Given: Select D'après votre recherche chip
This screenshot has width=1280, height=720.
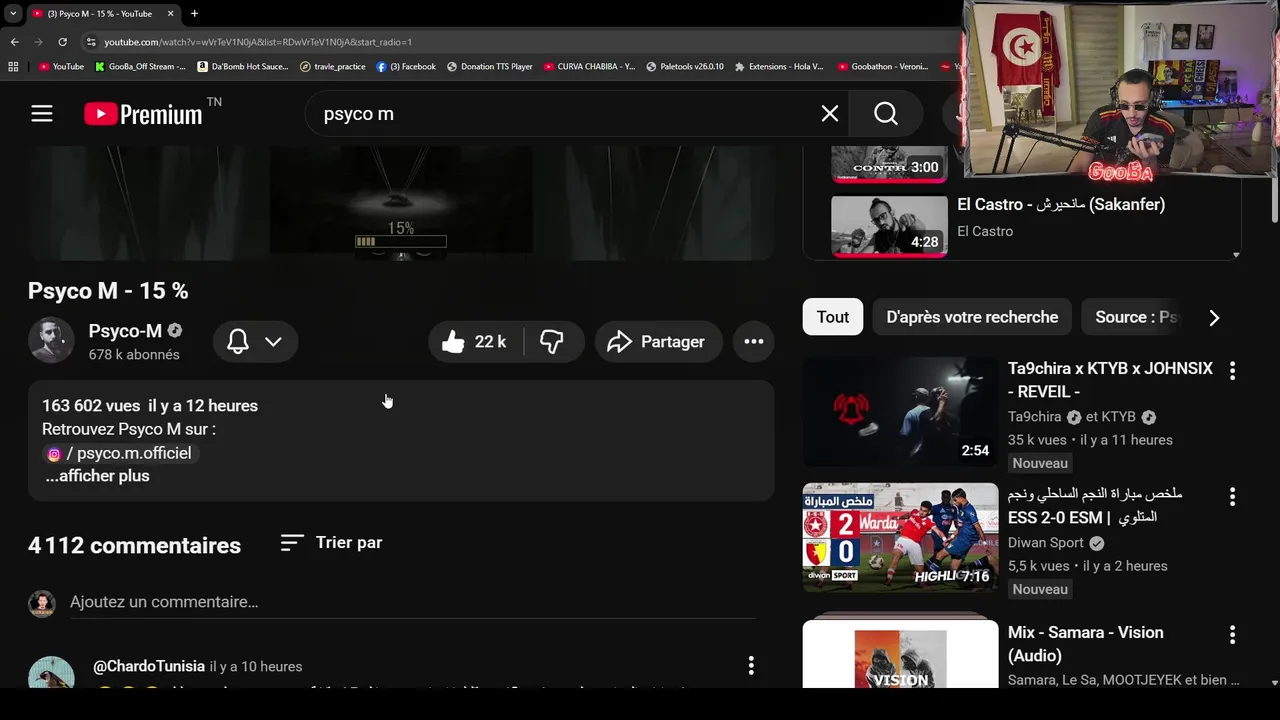Looking at the screenshot, I should [x=972, y=317].
